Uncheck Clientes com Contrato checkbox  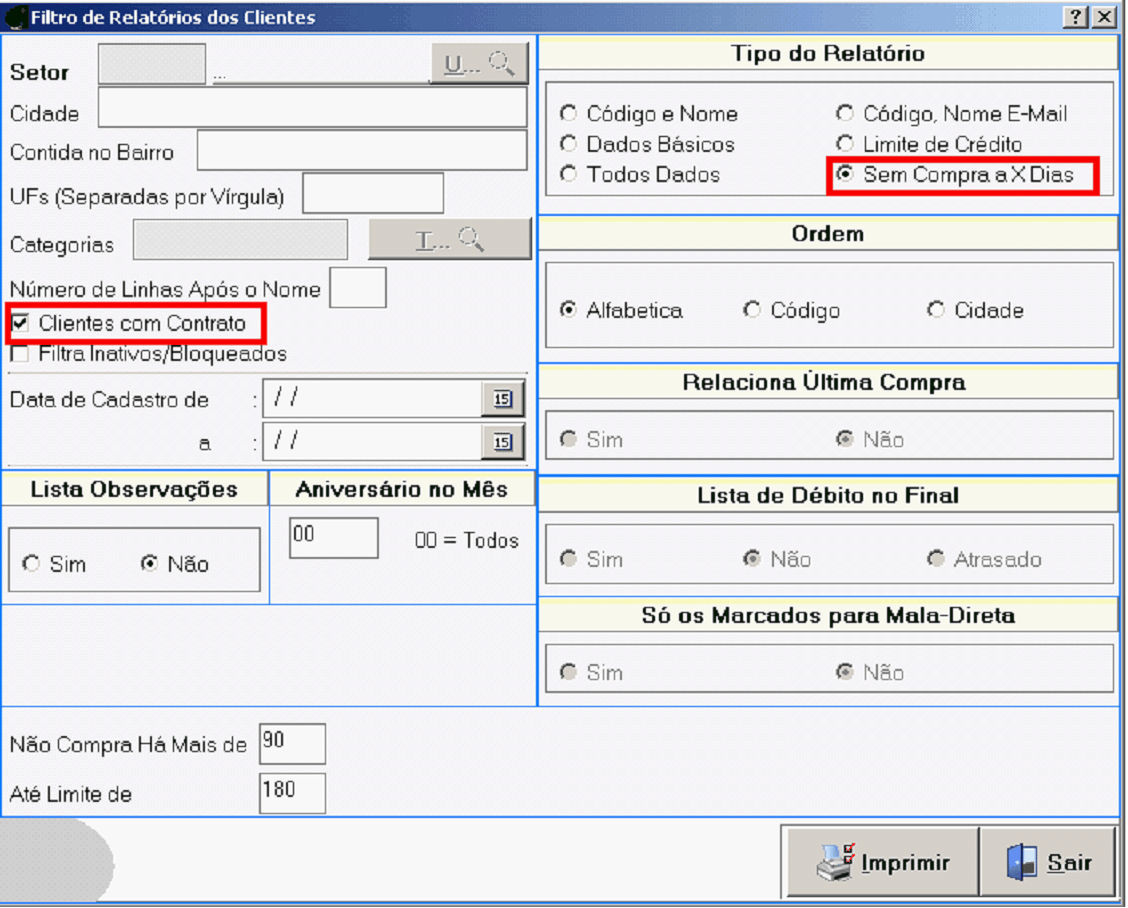coord(19,323)
